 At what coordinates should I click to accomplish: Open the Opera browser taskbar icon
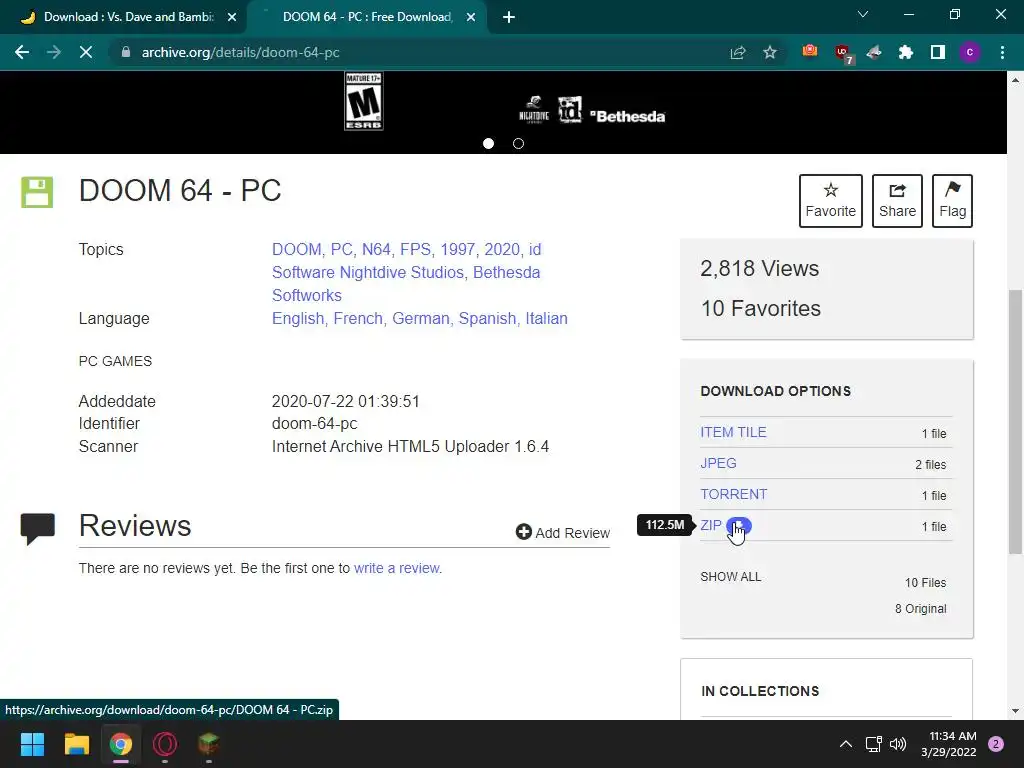coord(165,744)
